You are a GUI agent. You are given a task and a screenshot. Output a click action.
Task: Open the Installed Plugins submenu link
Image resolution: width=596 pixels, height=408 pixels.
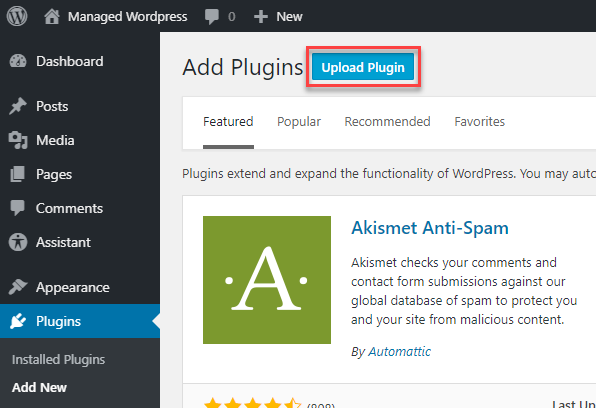58,360
